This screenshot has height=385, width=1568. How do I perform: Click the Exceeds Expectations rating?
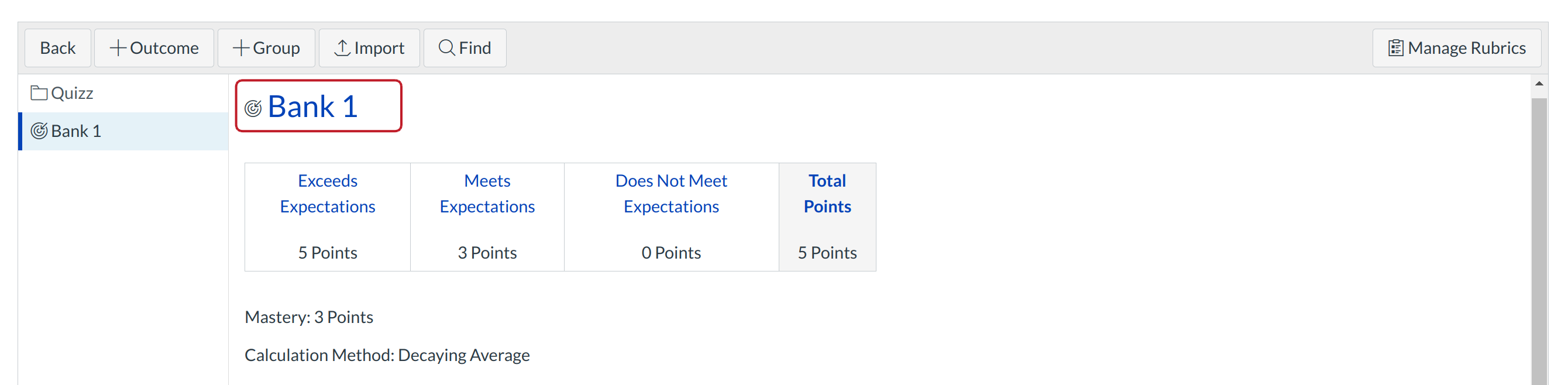(328, 194)
